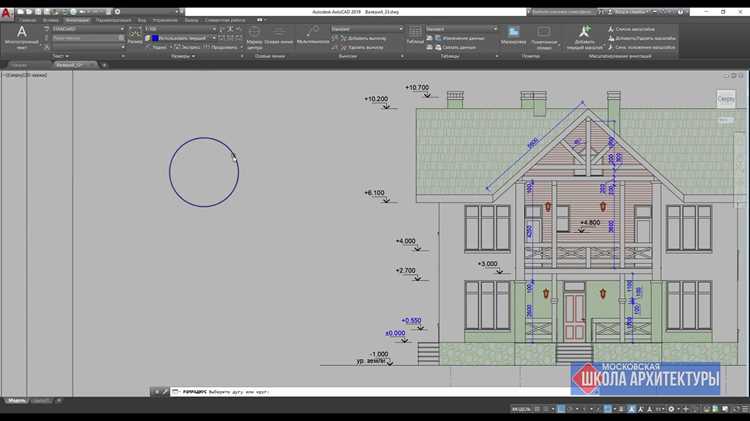This screenshot has height=421, width=750.
Task: Click the annotation monitor plus icon in status bar
Action: coord(685,409)
